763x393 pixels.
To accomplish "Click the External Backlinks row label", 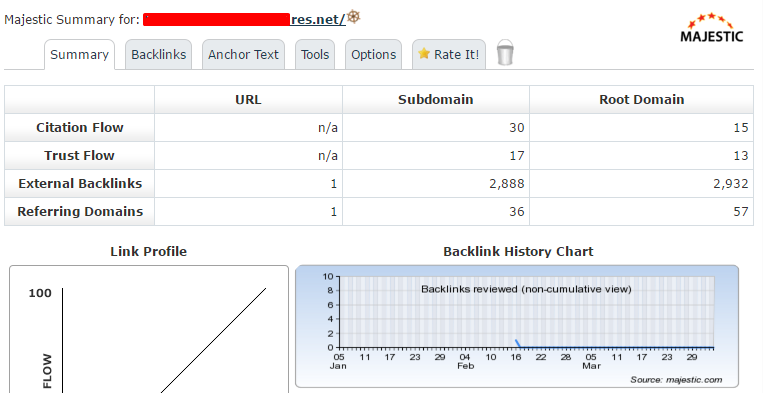I will (80, 183).
